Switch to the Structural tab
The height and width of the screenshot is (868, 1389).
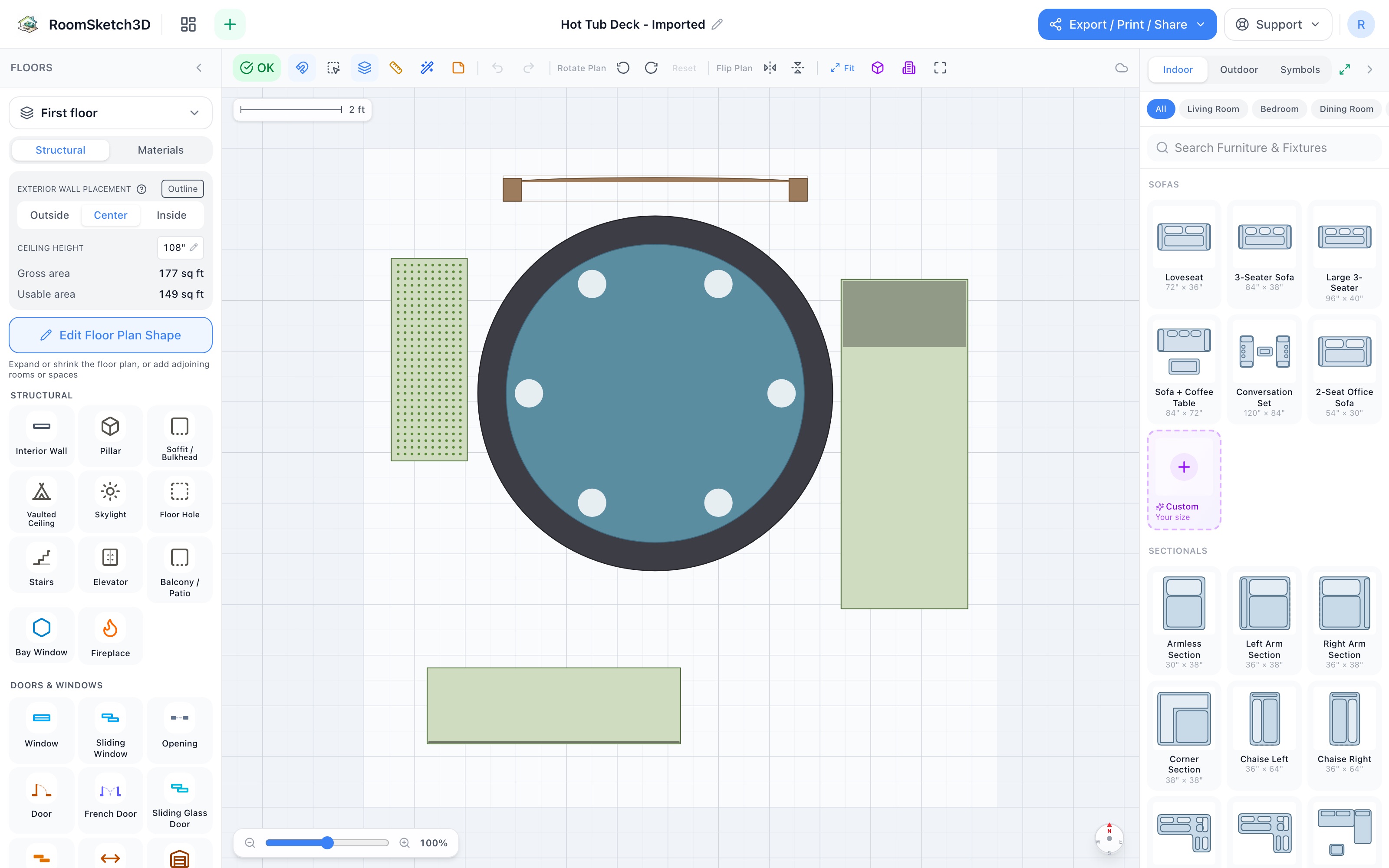click(60, 150)
